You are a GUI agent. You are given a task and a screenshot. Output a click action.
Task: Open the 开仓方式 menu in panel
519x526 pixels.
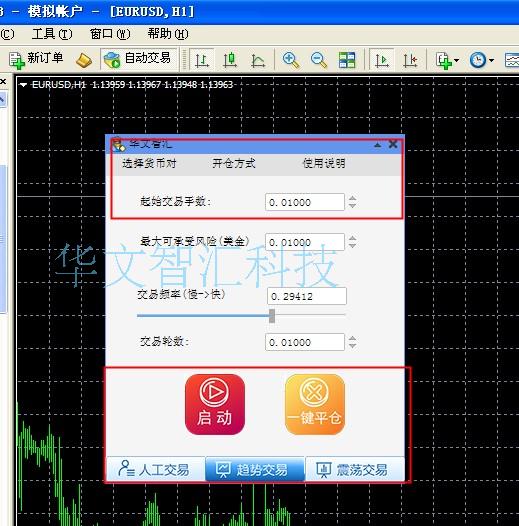(x=233, y=163)
